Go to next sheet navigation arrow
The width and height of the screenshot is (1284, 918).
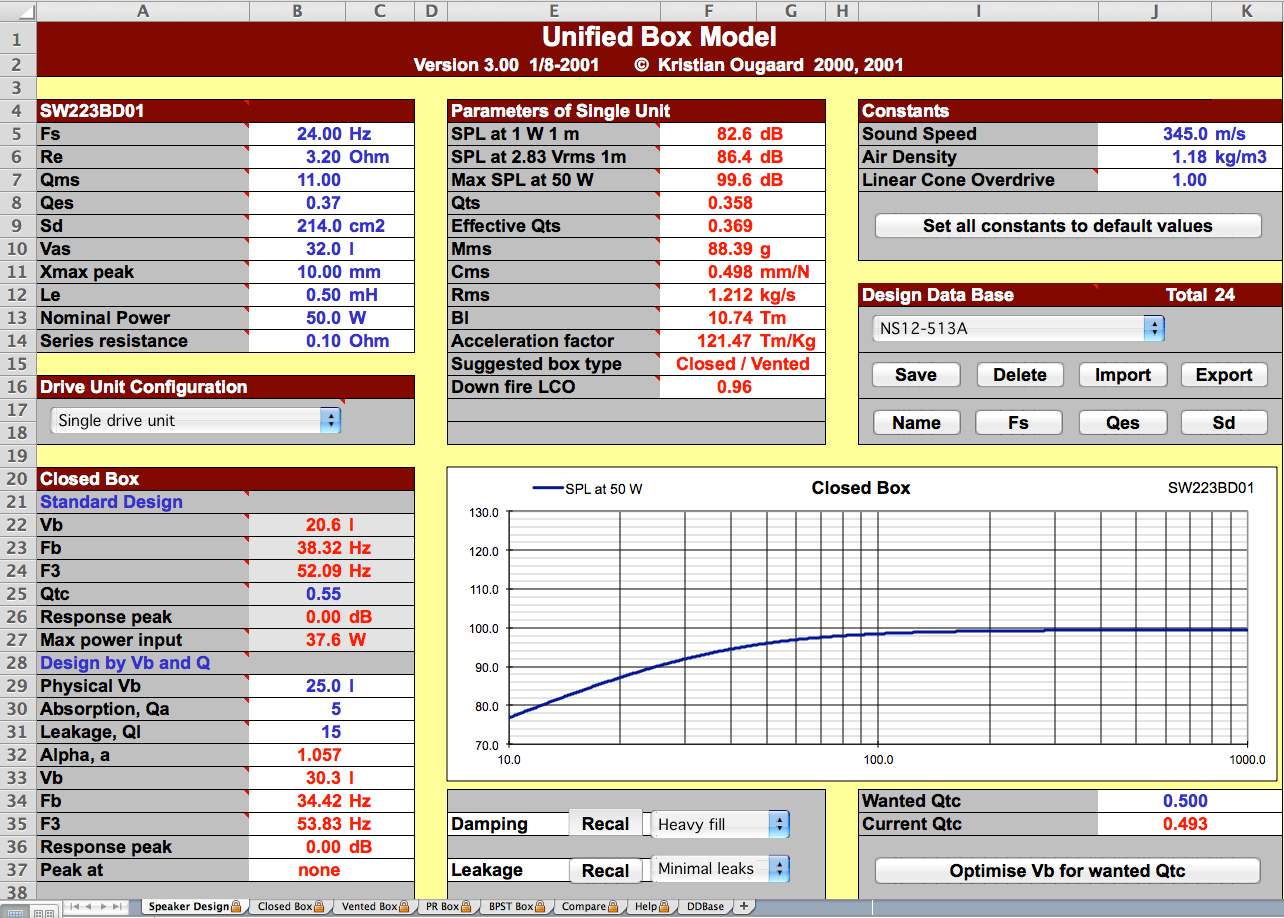click(104, 907)
